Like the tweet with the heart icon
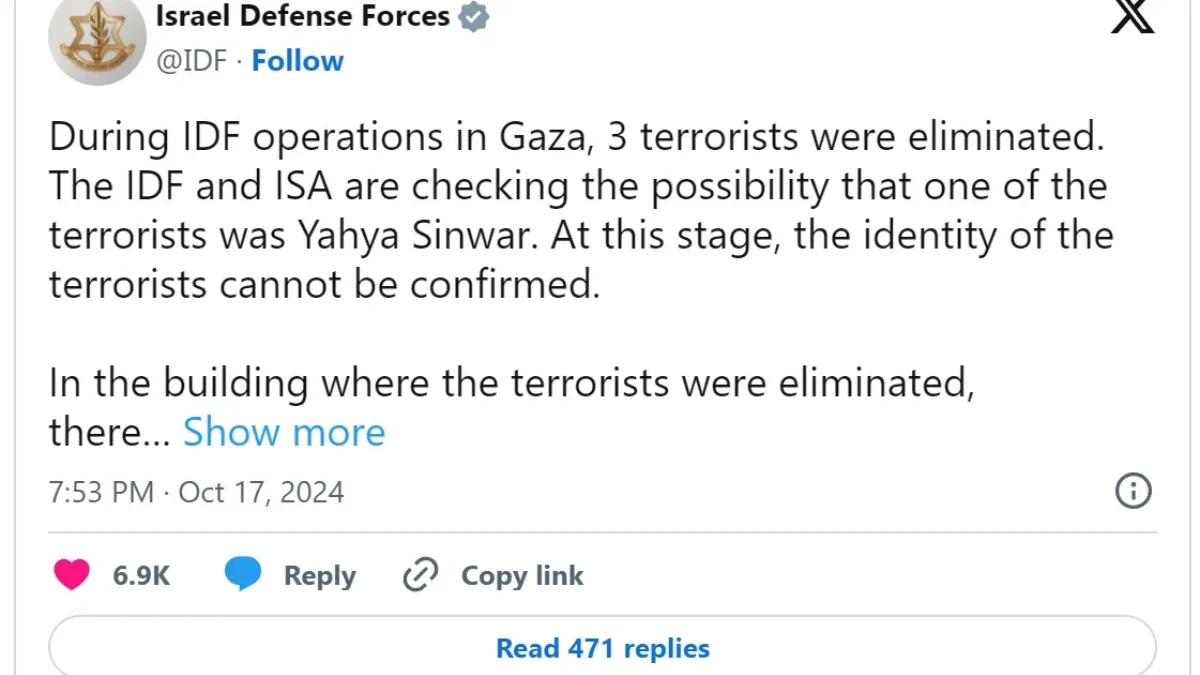Image resolution: width=1200 pixels, height=675 pixels. 71,575
